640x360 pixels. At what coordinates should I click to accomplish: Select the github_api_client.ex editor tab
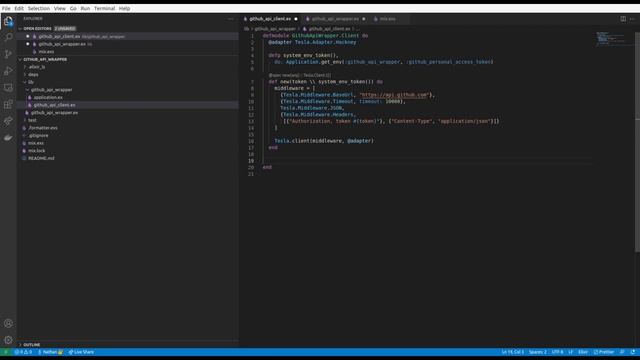269,19
